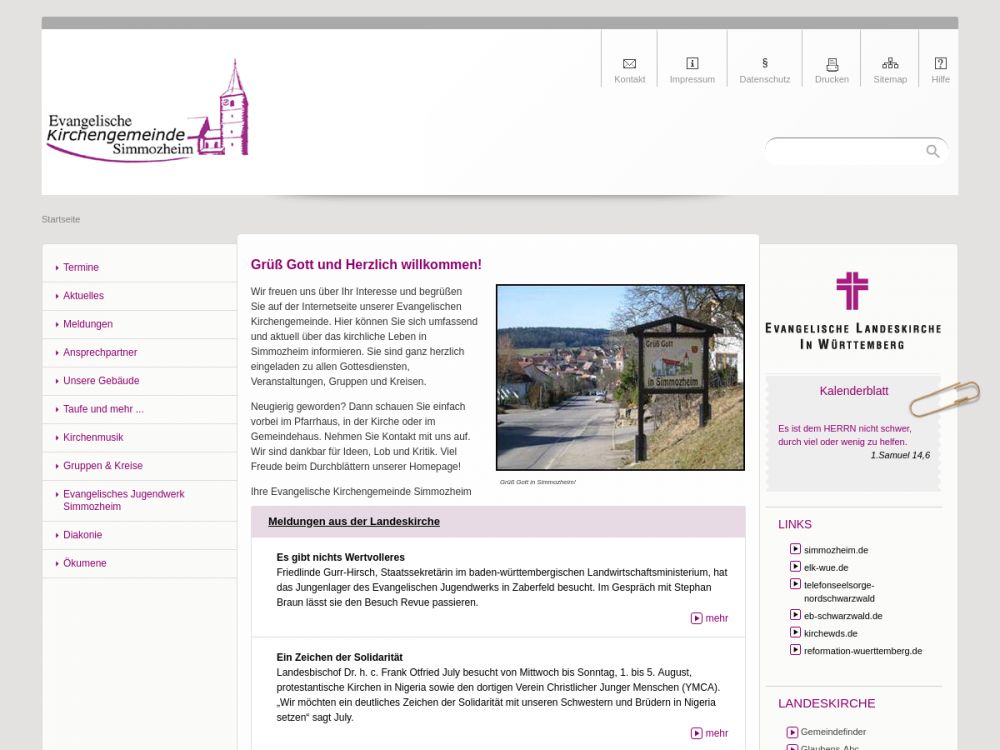Click the search magnifier icon
The height and width of the screenshot is (750, 1000).
[x=932, y=151]
